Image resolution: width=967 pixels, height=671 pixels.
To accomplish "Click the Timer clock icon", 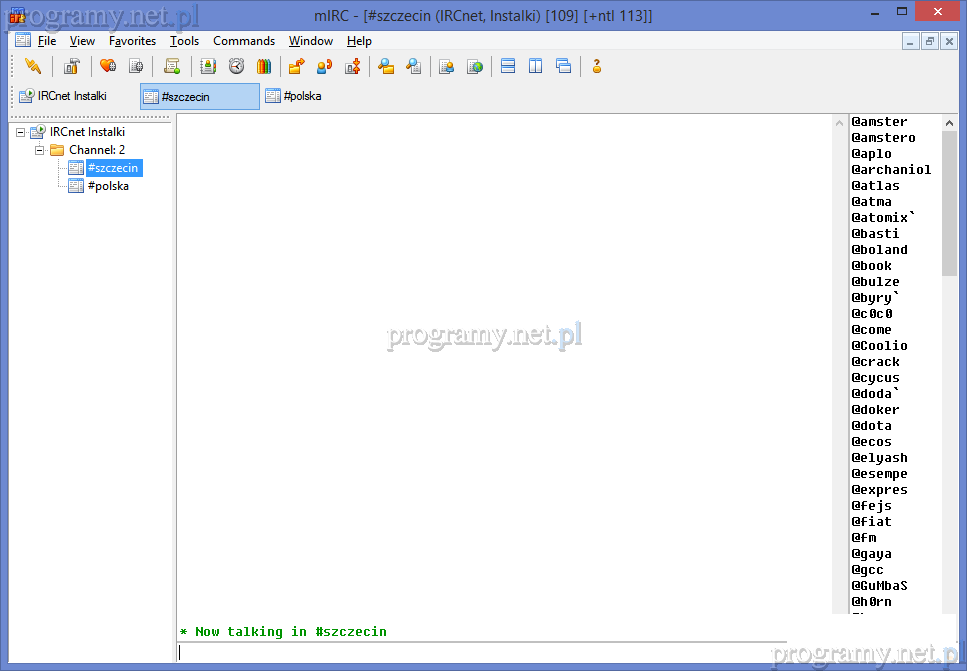I will [x=236, y=67].
